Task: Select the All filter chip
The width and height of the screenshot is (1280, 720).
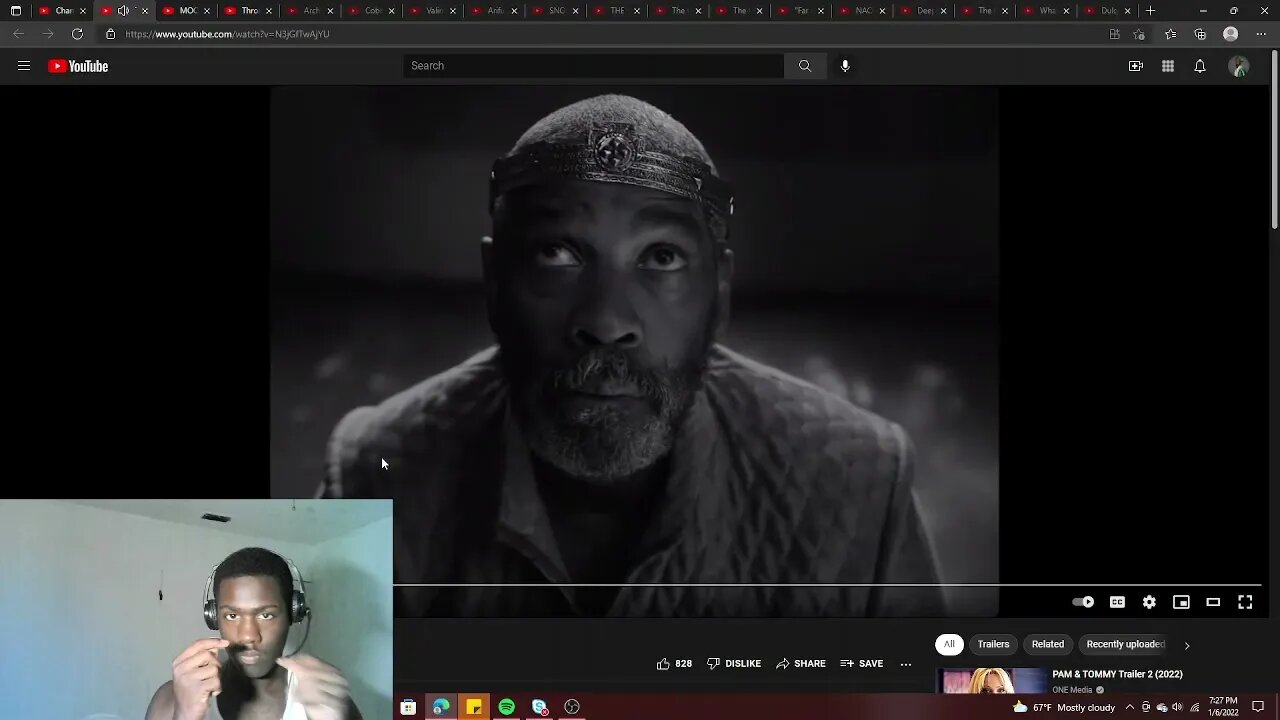Action: [x=949, y=644]
